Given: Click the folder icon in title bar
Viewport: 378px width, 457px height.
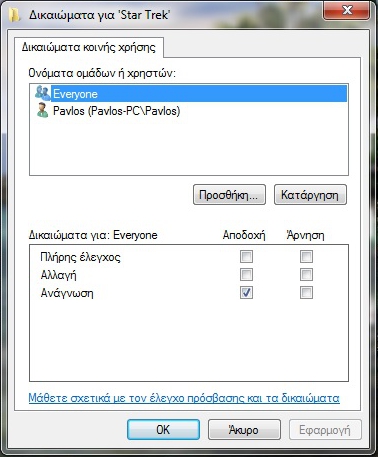Looking at the screenshot, I should (x=15, y=15).
